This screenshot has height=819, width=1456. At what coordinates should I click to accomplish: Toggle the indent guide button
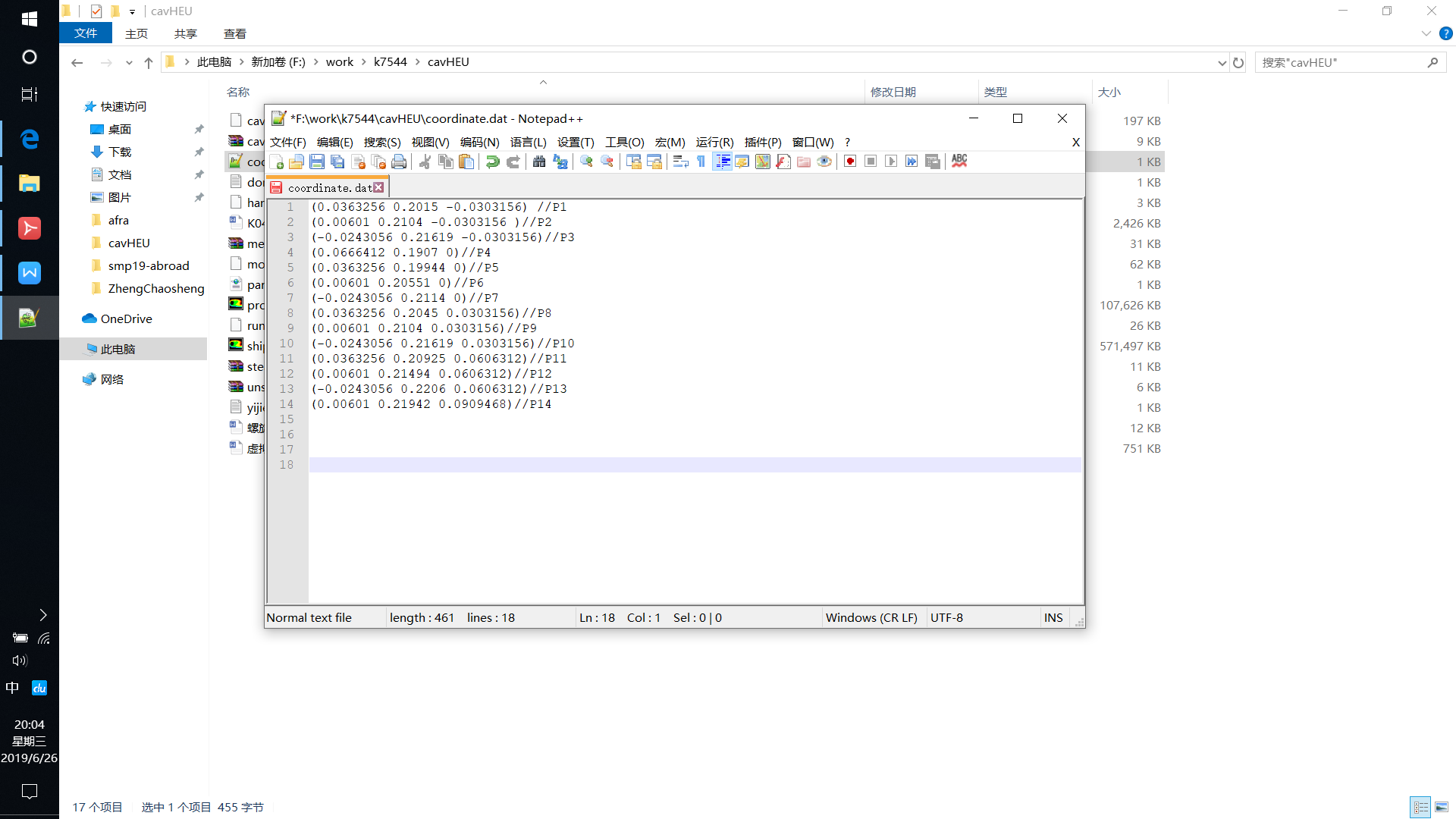722,162
